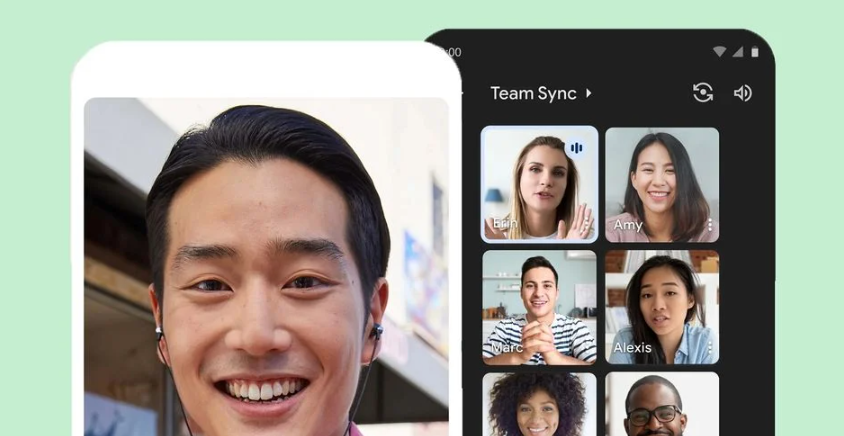Click the Amy name label
The height and width of the screenshot is (436, 844).
click(x=628, y=225)
